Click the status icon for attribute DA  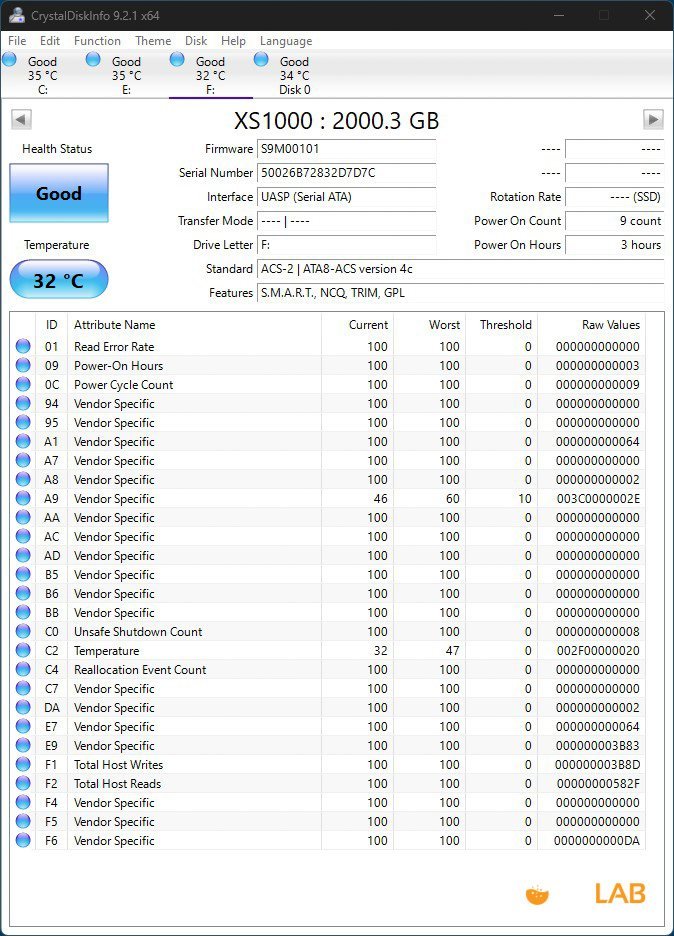[23, 707]
